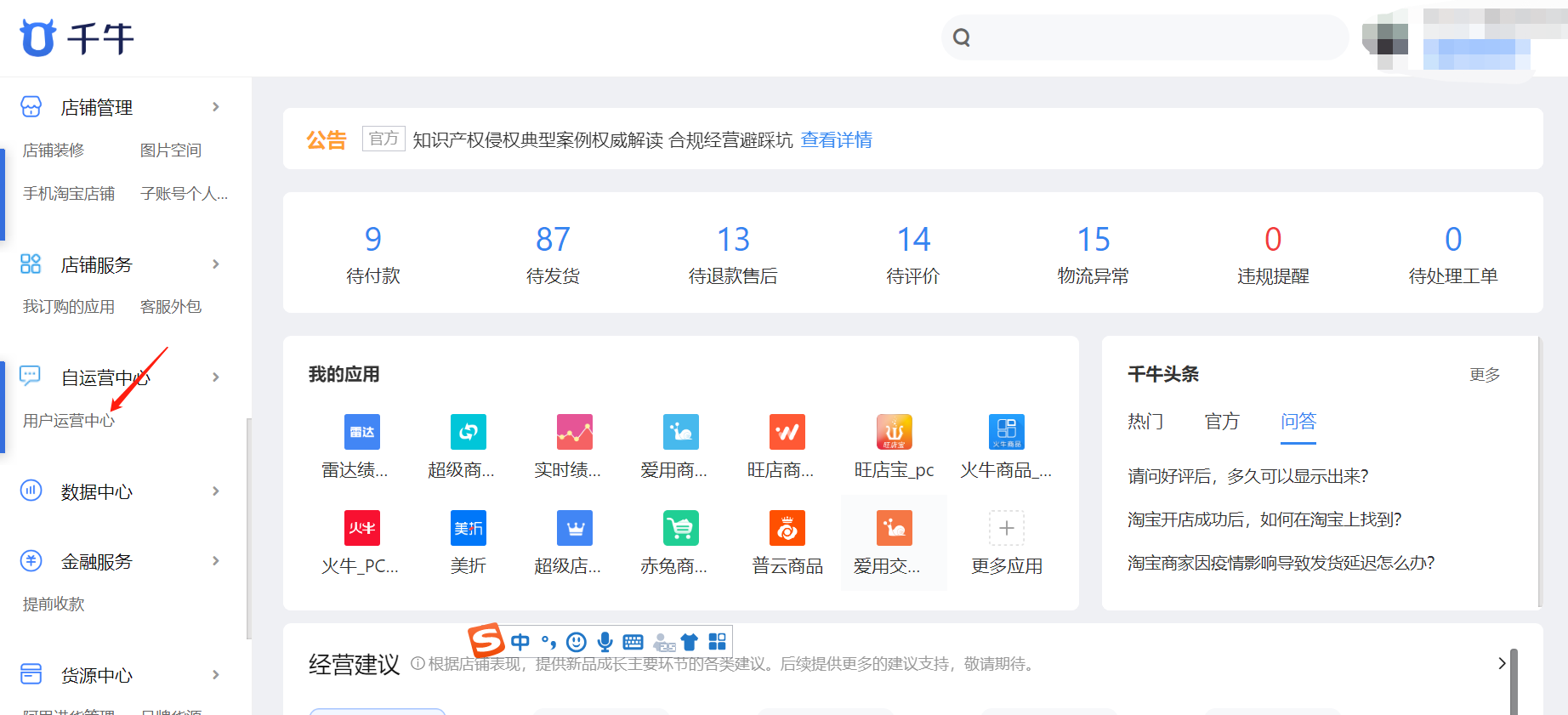Open 待退款售后 count 13

click(734, 240)
